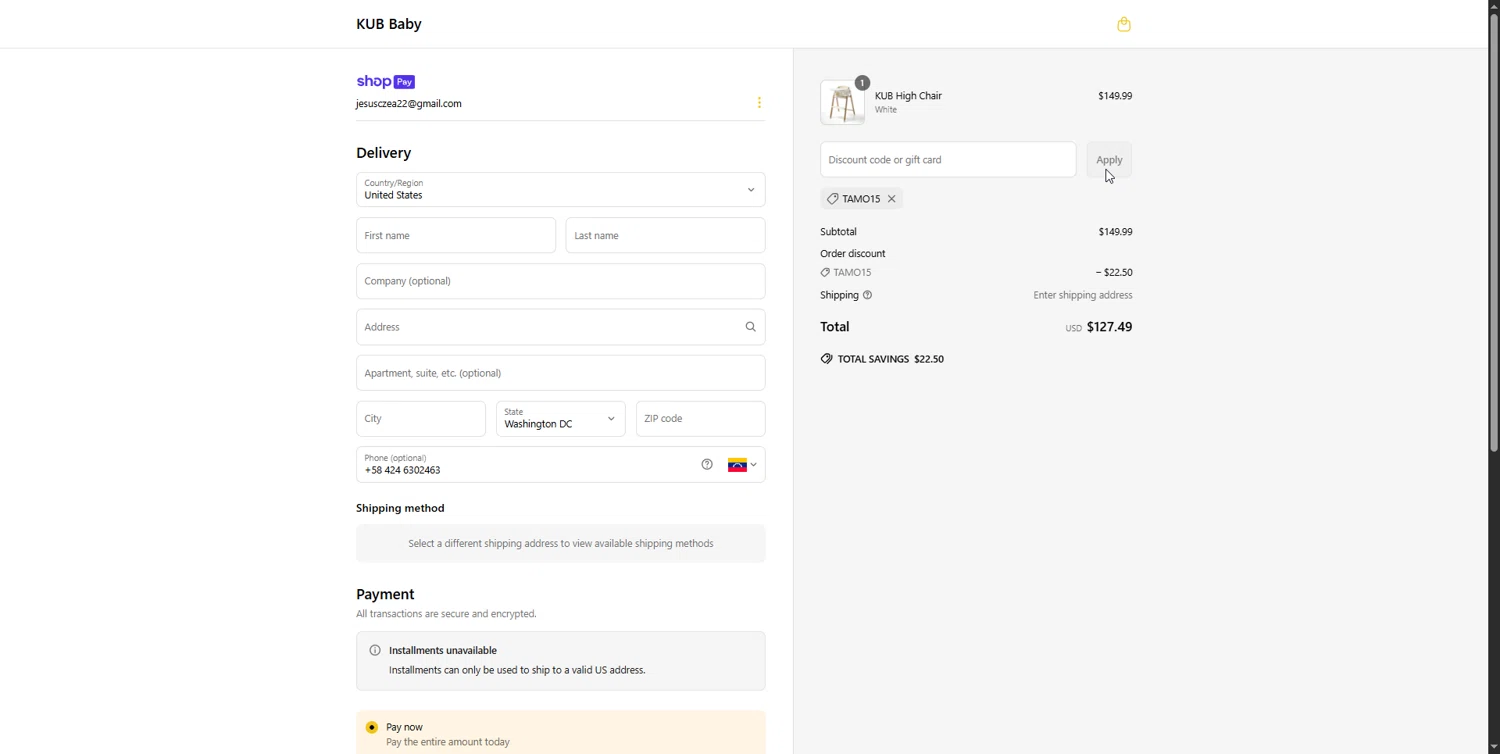Click the Apply discount button

[x=1109, y=160]
